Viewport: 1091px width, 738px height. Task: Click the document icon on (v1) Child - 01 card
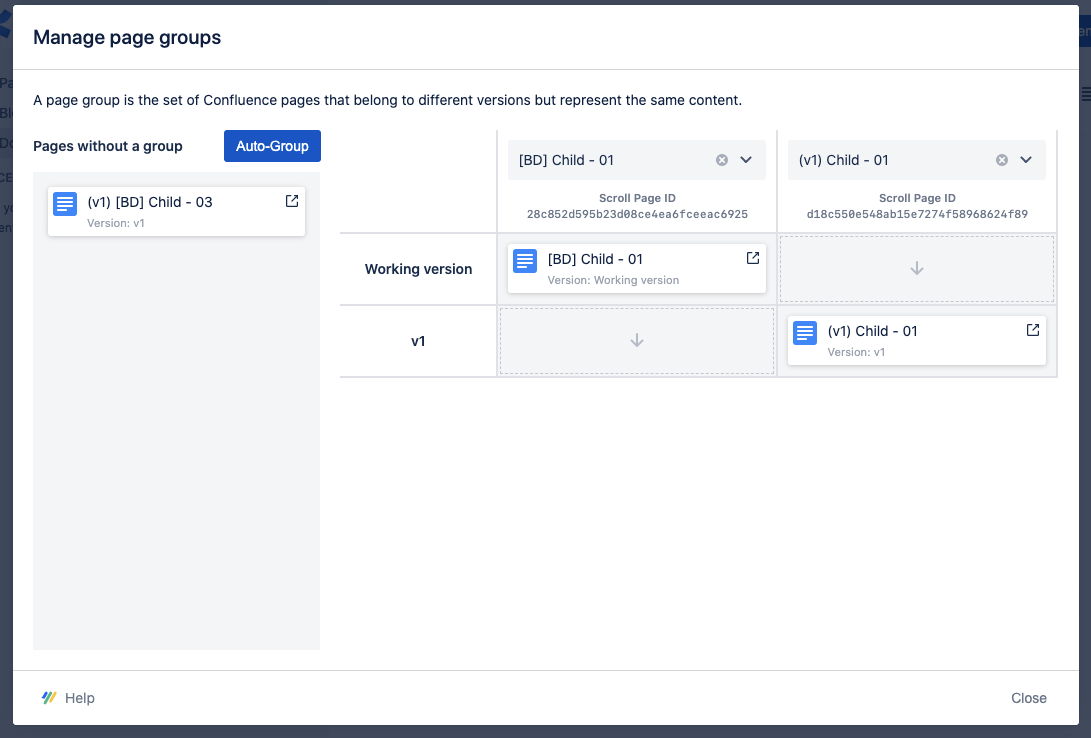(x=805, y=333)
